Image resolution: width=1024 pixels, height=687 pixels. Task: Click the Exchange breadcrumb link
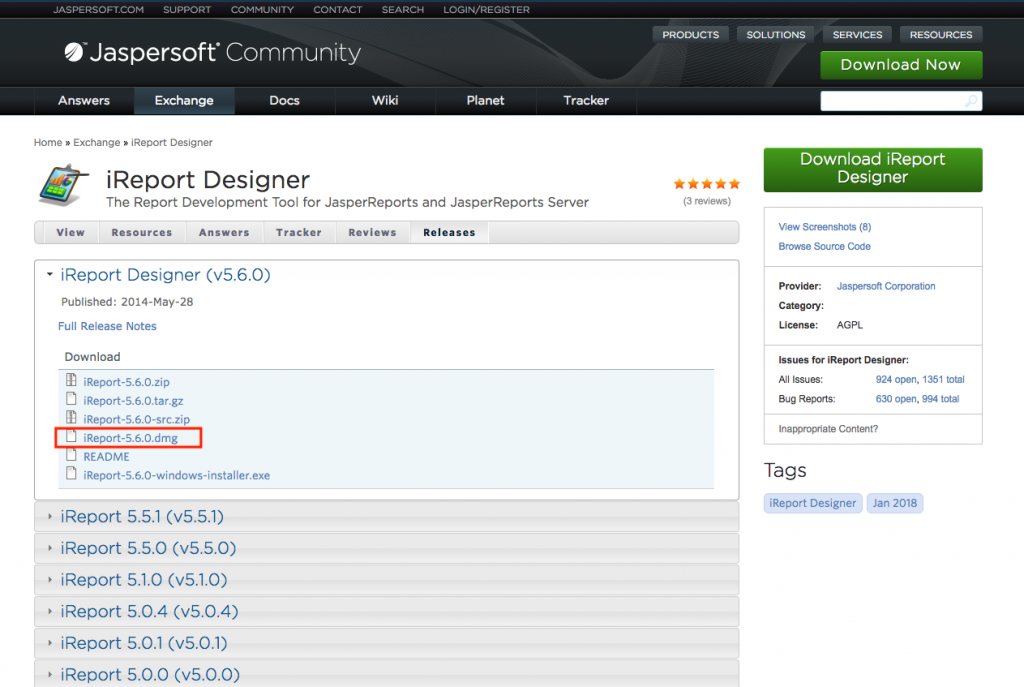[97, 142]
